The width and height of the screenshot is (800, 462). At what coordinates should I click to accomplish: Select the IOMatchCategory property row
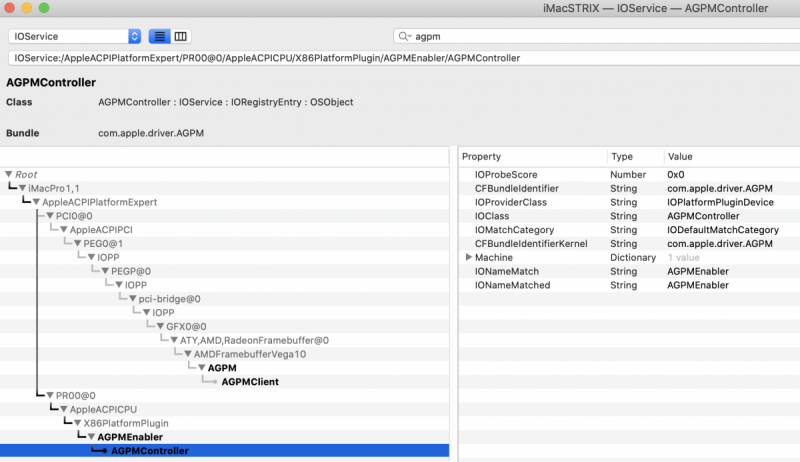pyautogui.click(x=629, y=229)
